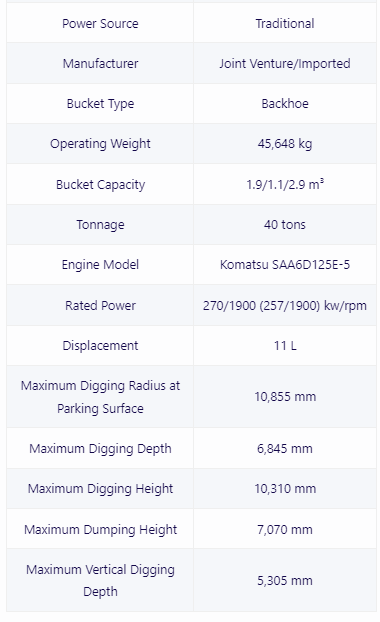Select the 11 L Displacement value

point(285,346)
